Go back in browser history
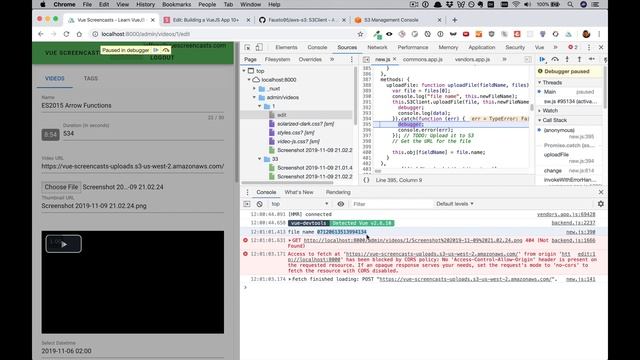The height and width of the screenshot is (360, 640). coord(41,34)
